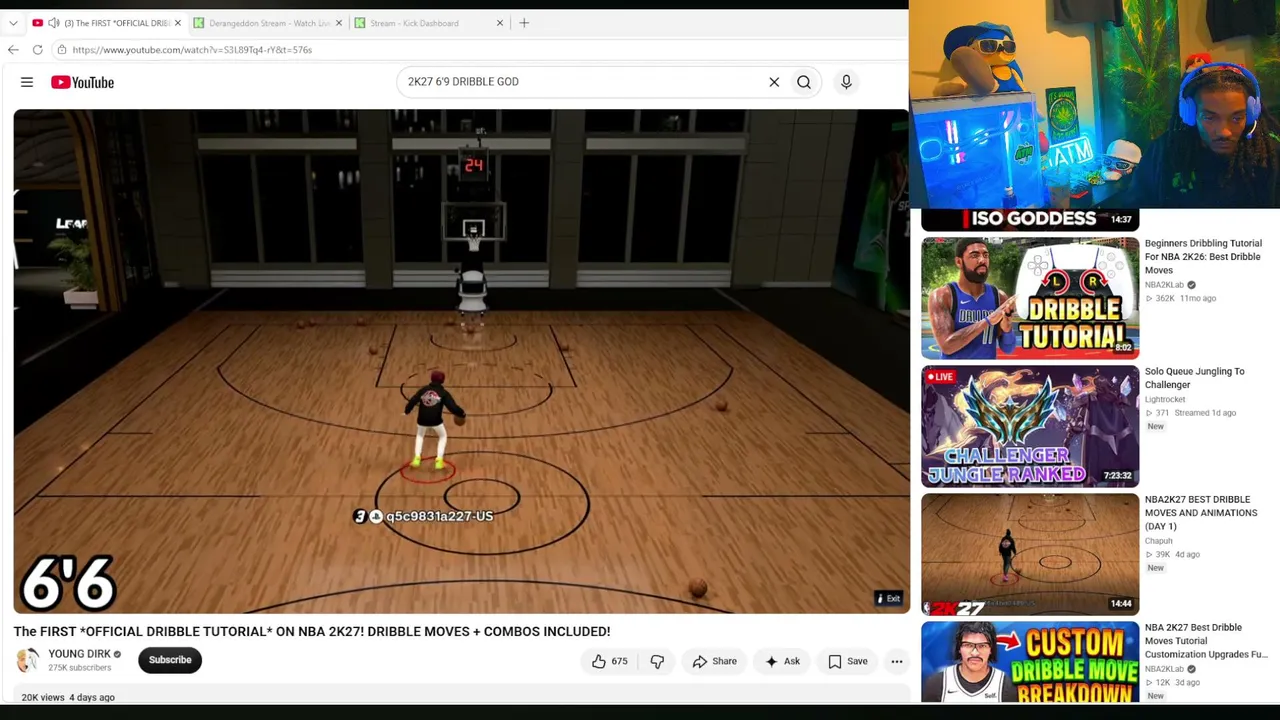Open the video title text
The width and height of the screenshot is (1280, 720).
coord(312,632)
